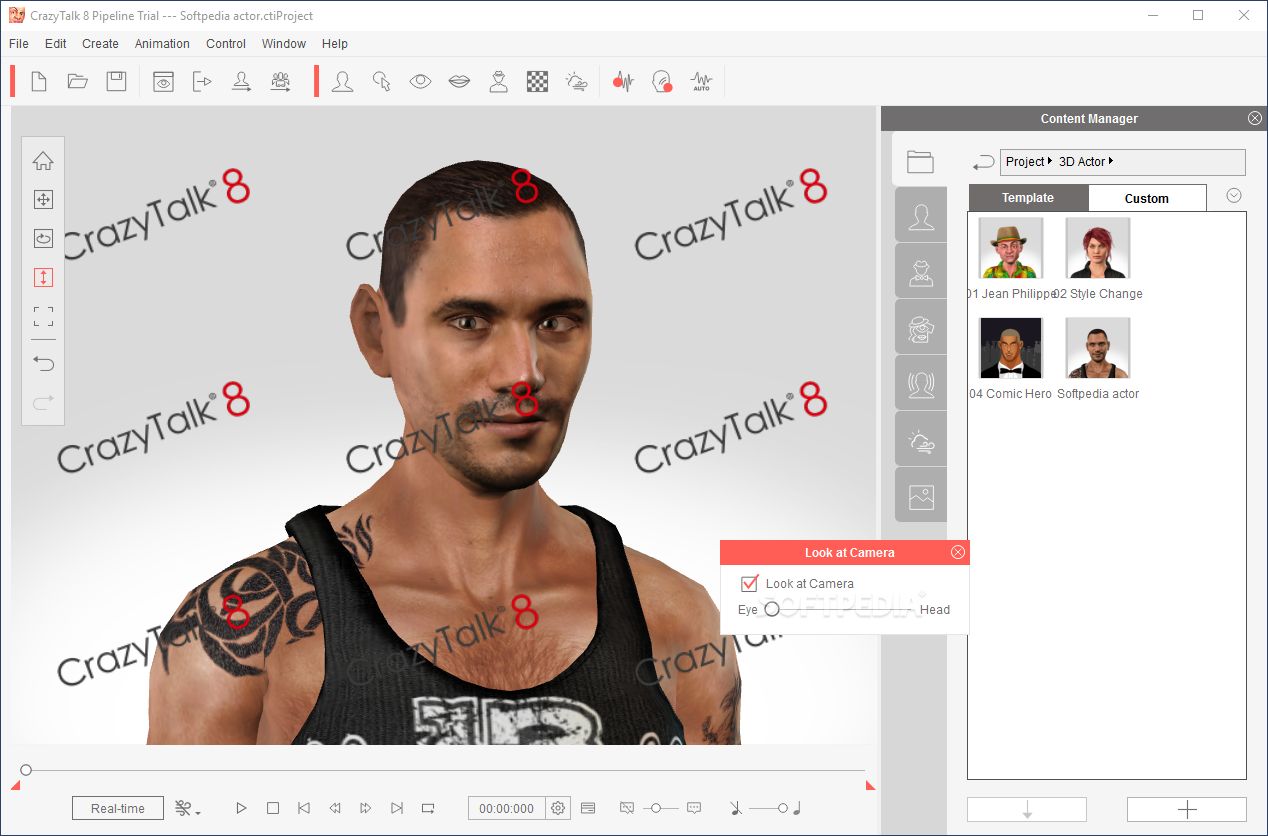Image resolution: width=1268 pixels, height=836 pixels.
Task: Expand the Project breadcrumb arrow
Action: [x=1050, y=161]
